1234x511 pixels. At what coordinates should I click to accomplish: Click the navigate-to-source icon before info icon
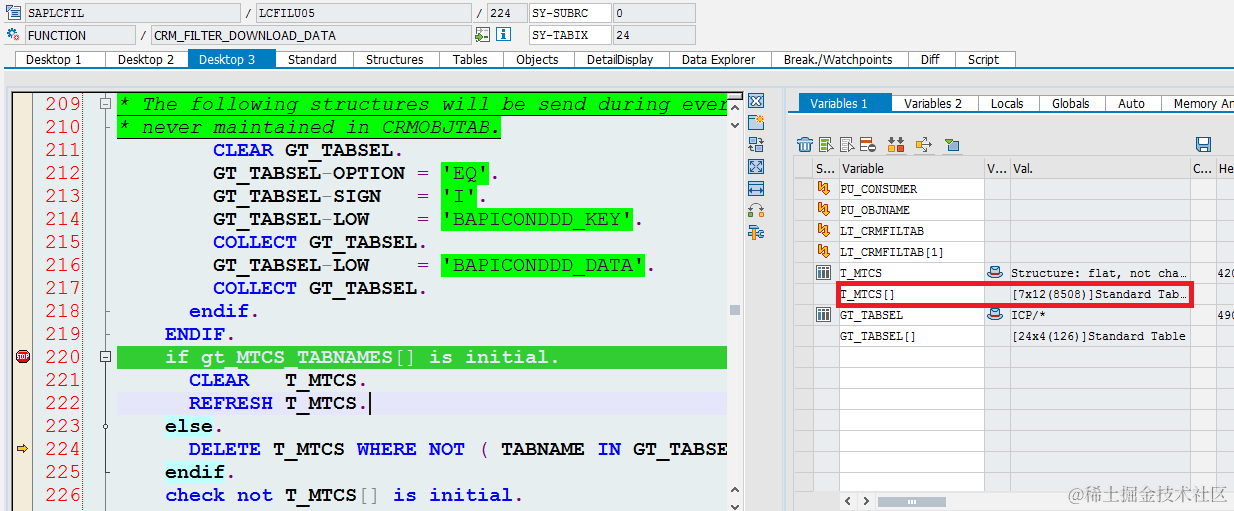pos(483,35)
